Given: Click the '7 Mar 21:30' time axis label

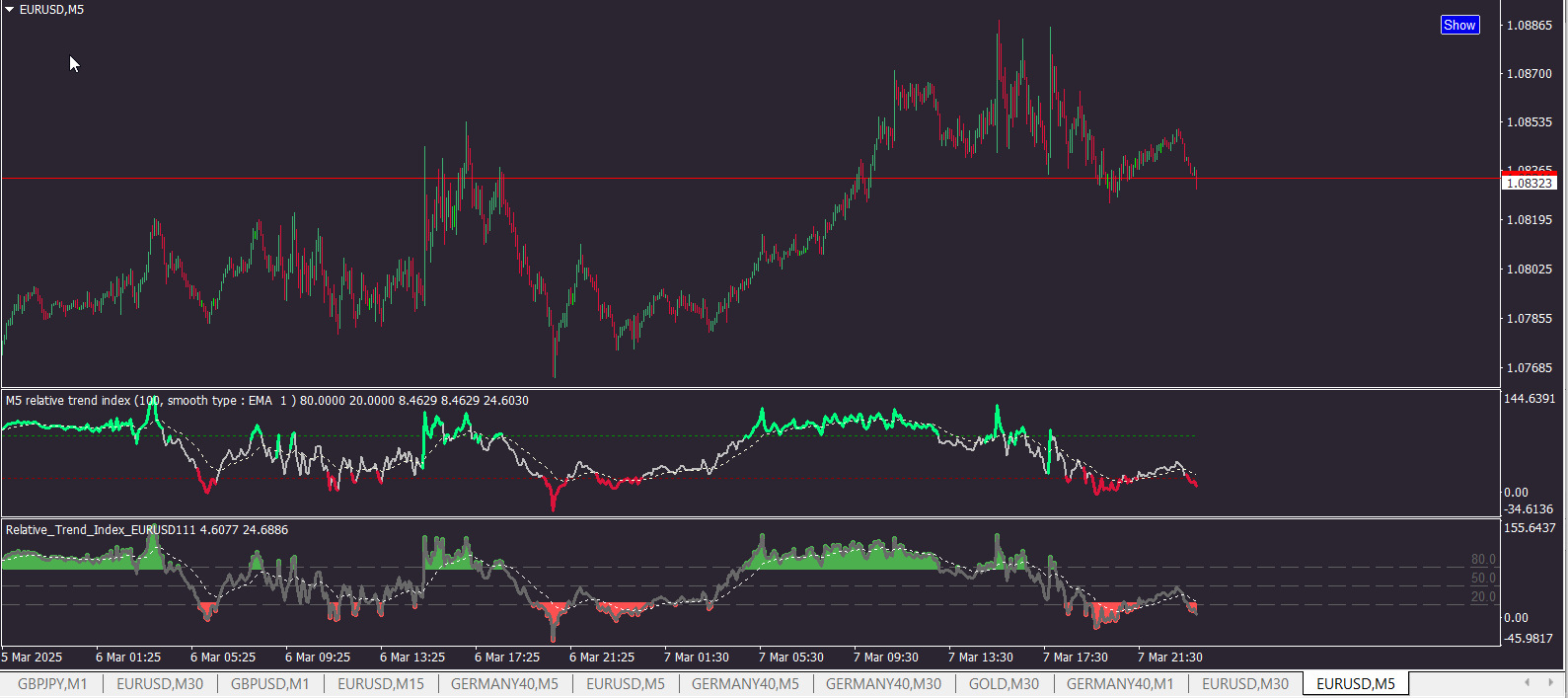Looking at the screenshot, I should 1170,658.
